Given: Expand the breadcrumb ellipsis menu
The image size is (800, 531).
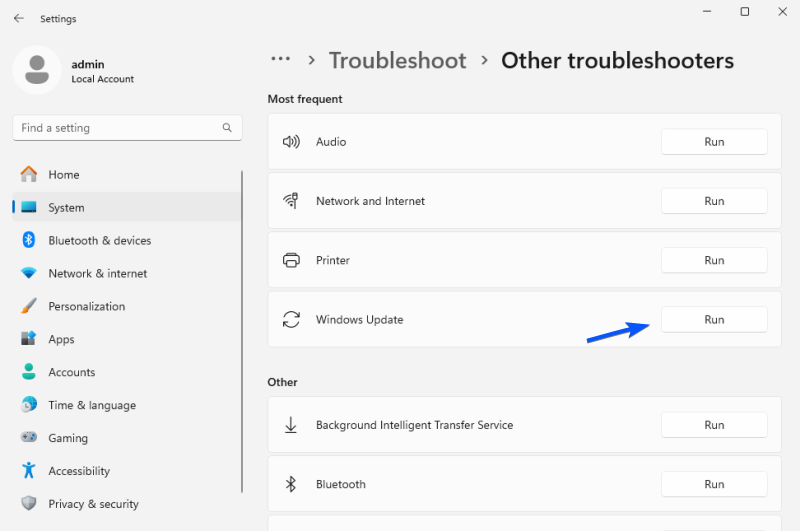Looking at the screenshot, I should point(281,60).
